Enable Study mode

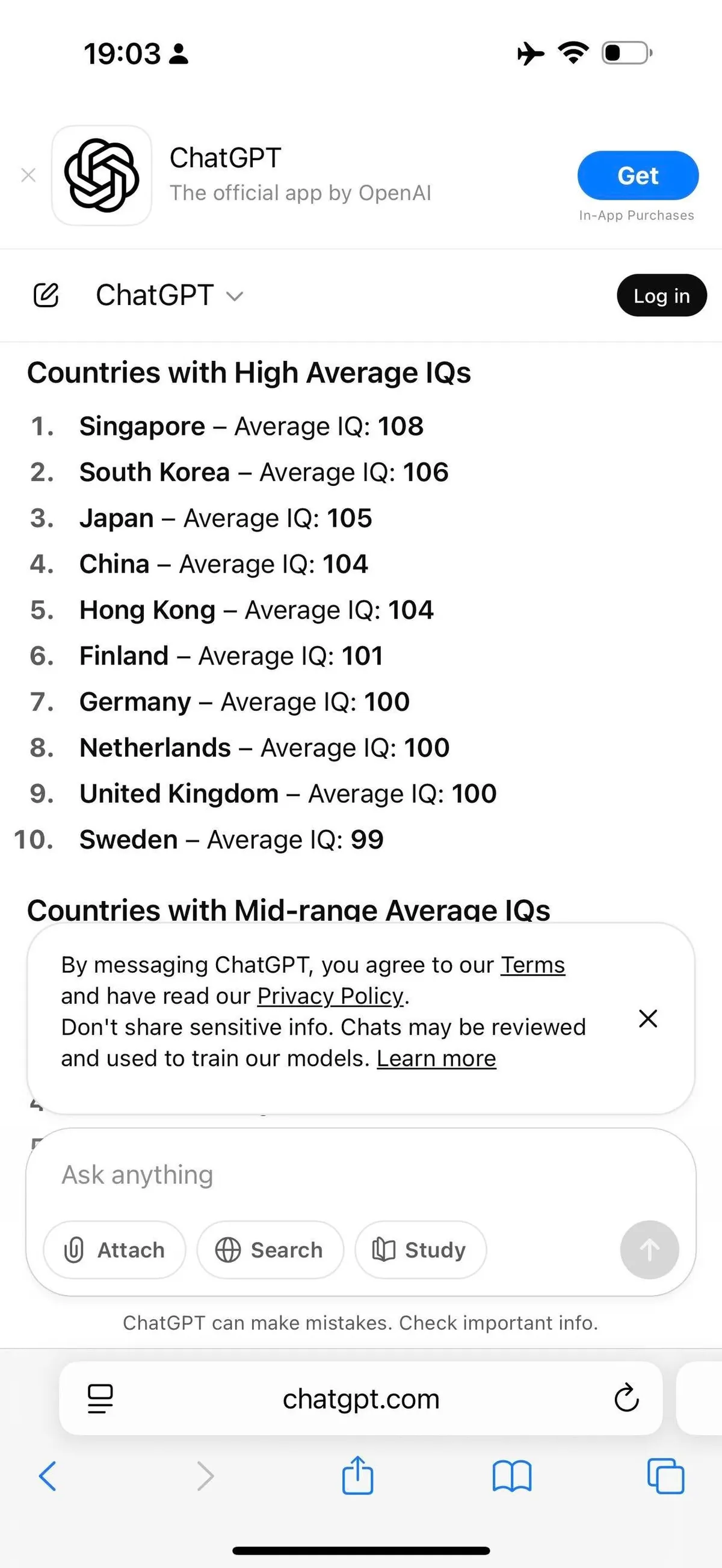(x=420, y=1250)
